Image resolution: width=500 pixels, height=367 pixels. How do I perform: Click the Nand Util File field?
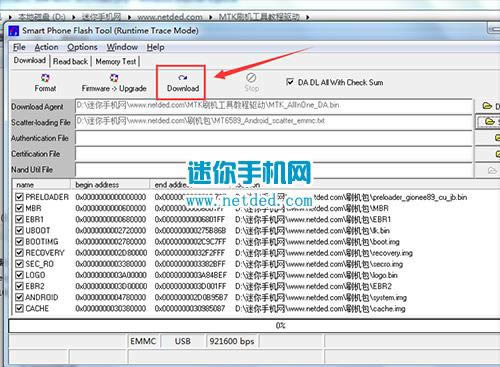pos(274,169)
